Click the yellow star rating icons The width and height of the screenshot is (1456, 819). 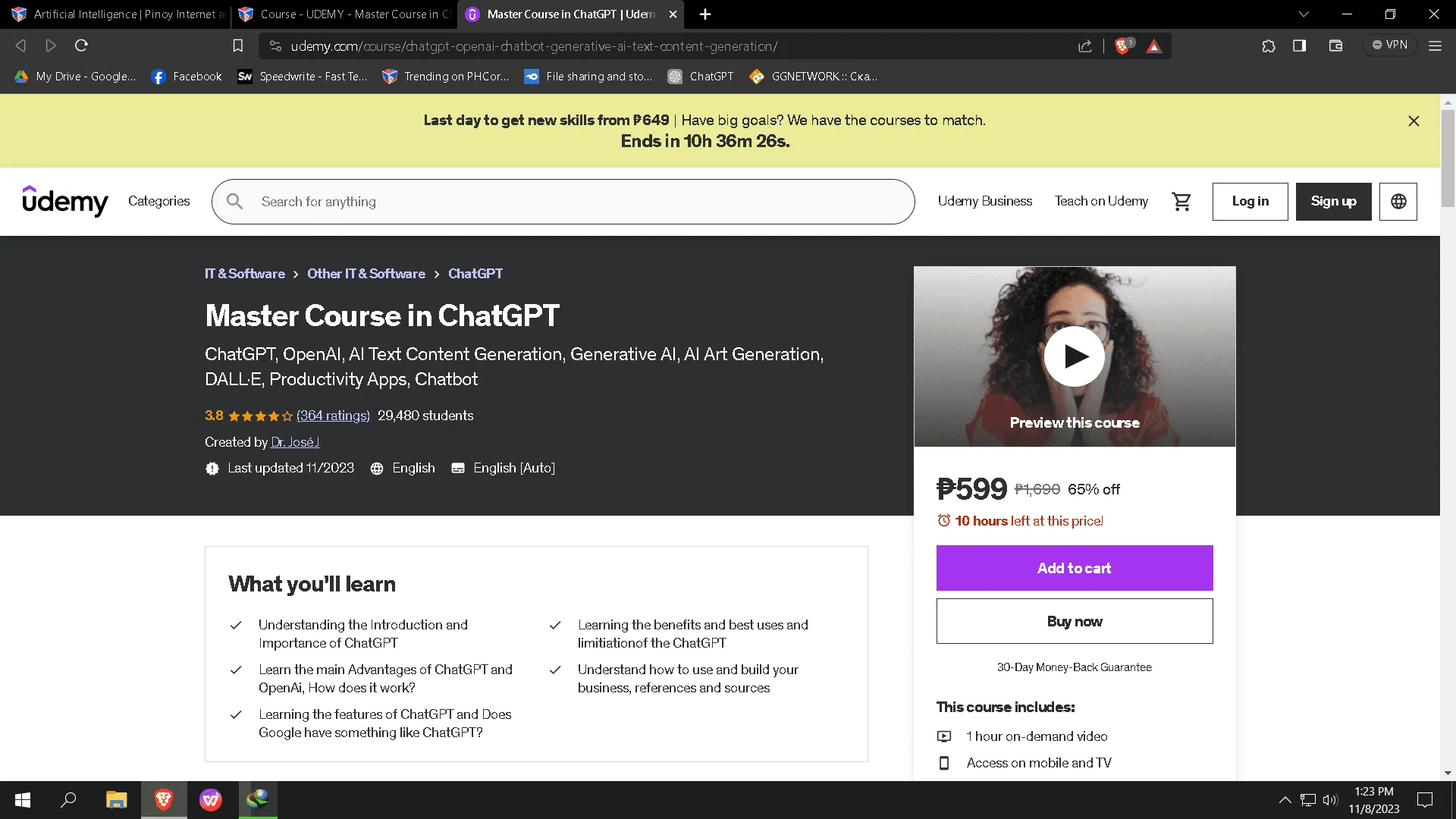[x=260, y=416]
